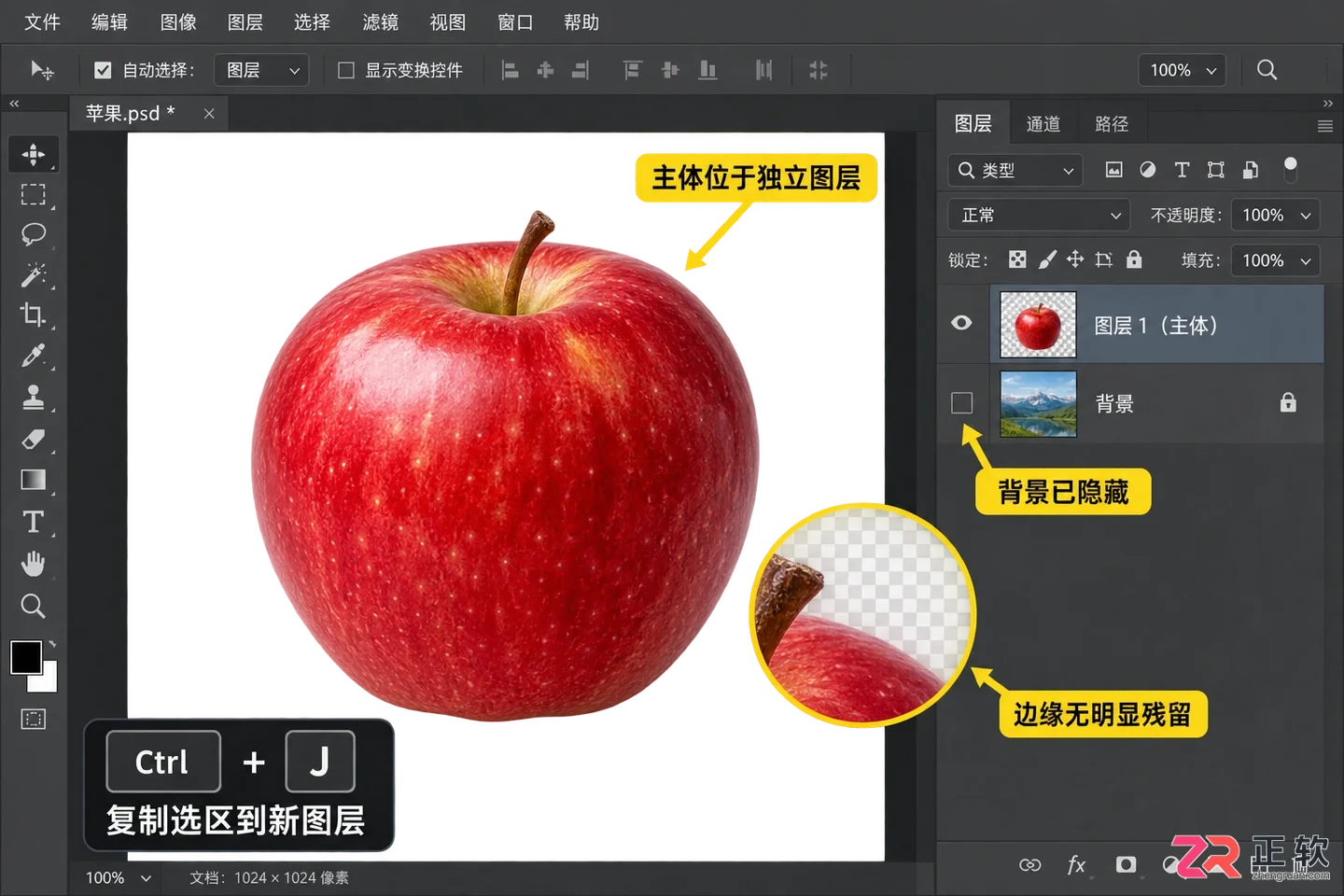Select the Lasso tool

[x=34, y=233]
